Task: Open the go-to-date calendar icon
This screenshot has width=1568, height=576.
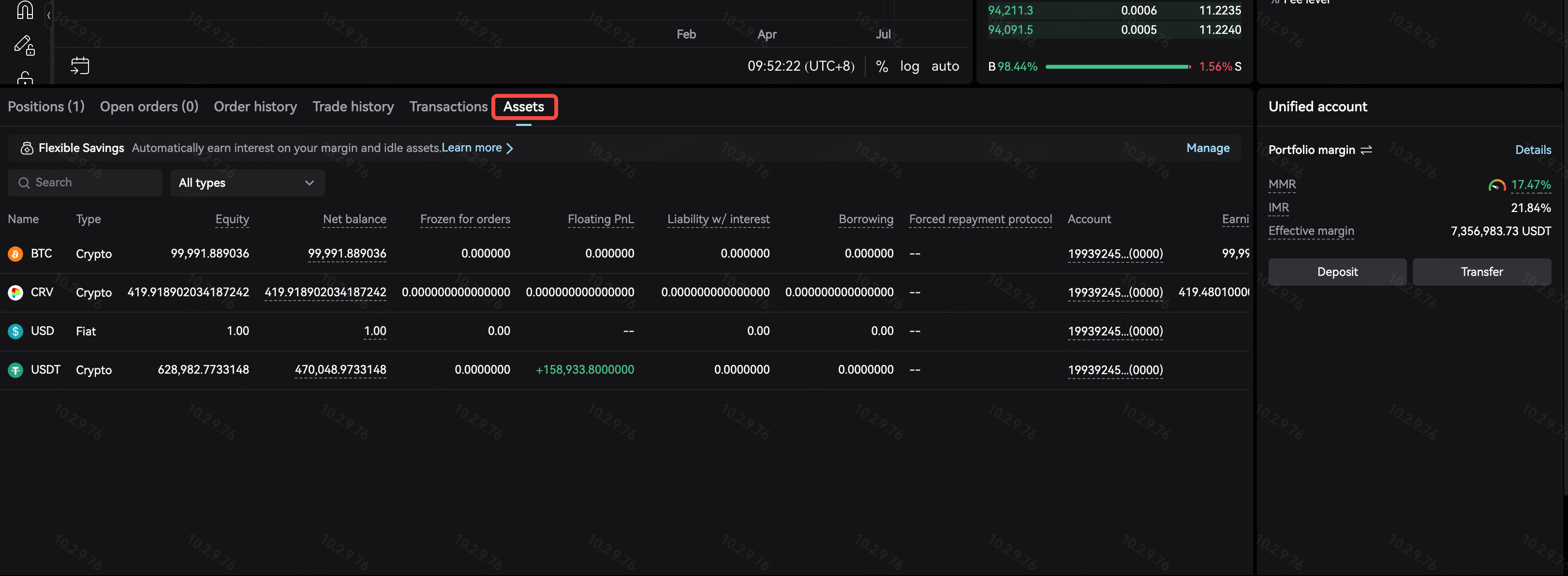Action: tap(80, 66)
